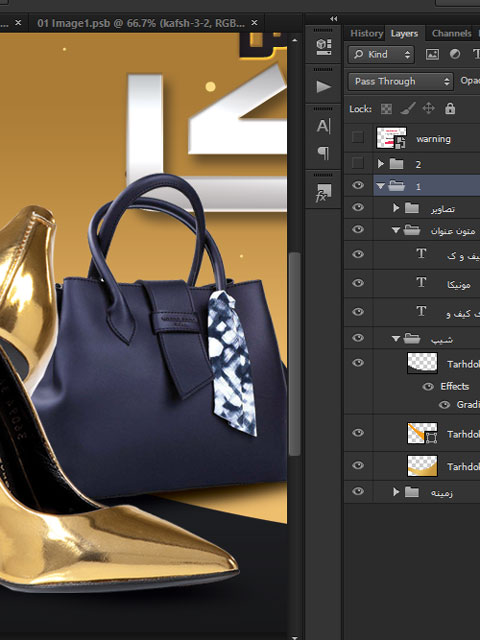Toggle visibility of group 1
Image resolution: width=480 pixels, height=640 pixels.
coord(358,185)
